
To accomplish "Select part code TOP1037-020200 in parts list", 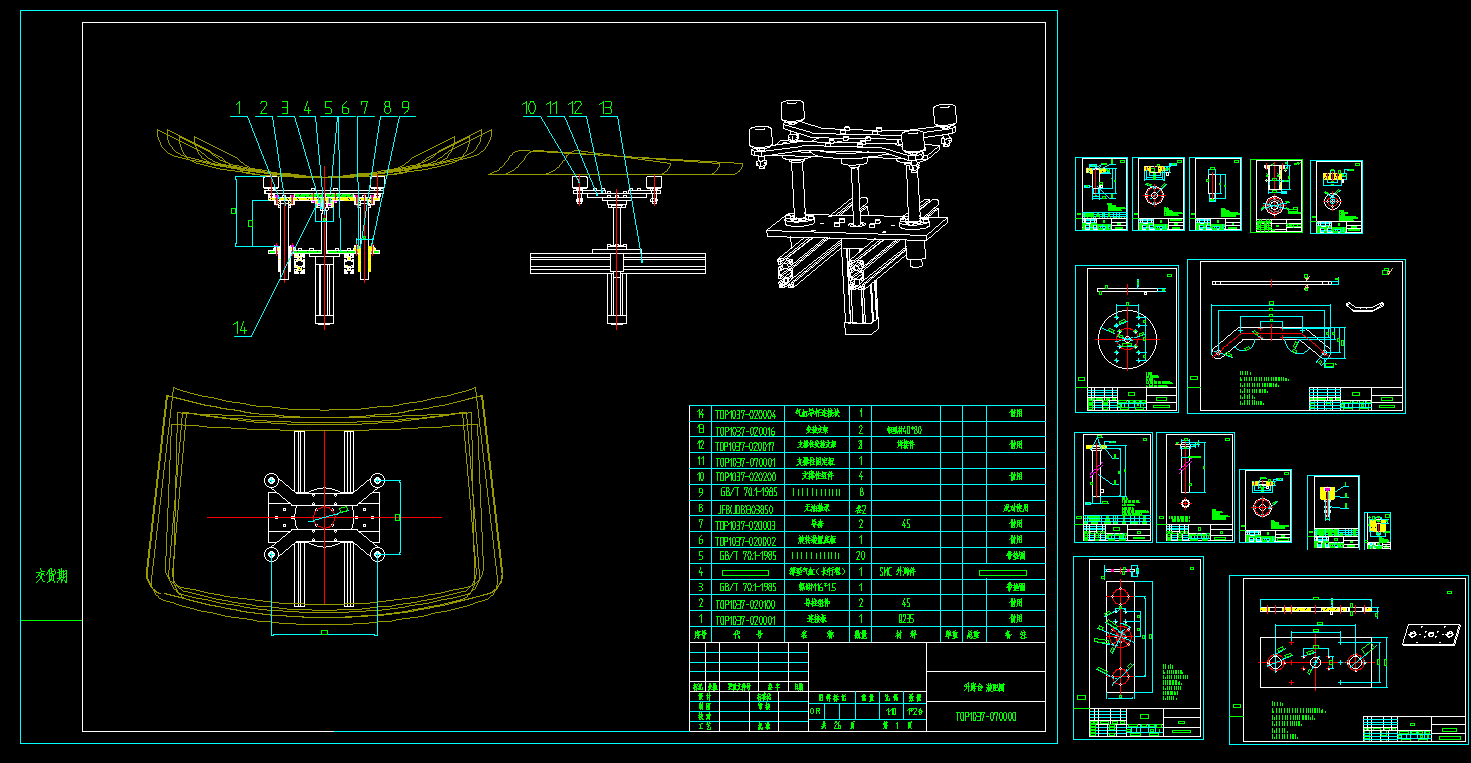I will point(745,477).
